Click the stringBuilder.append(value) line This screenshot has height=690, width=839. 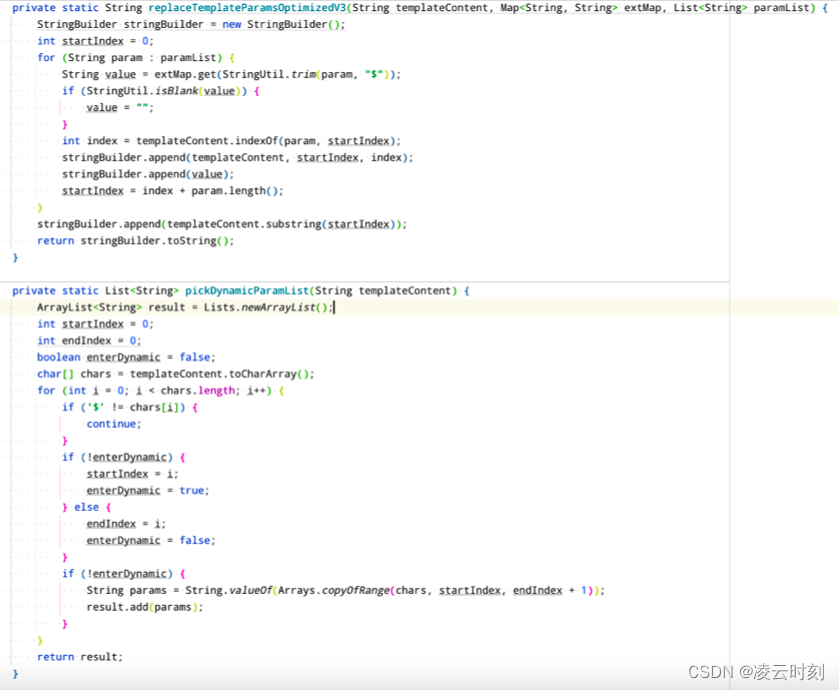tap(148, 174)
